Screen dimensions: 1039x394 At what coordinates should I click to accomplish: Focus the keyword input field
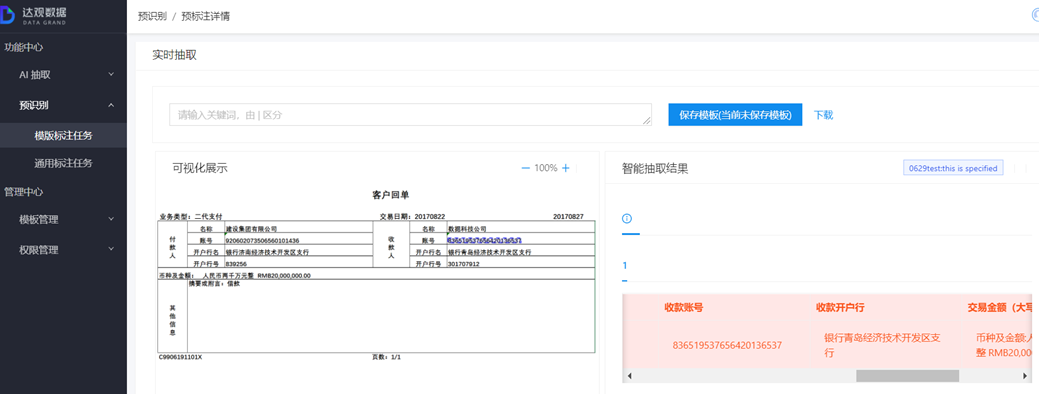(x=410, y=115)
